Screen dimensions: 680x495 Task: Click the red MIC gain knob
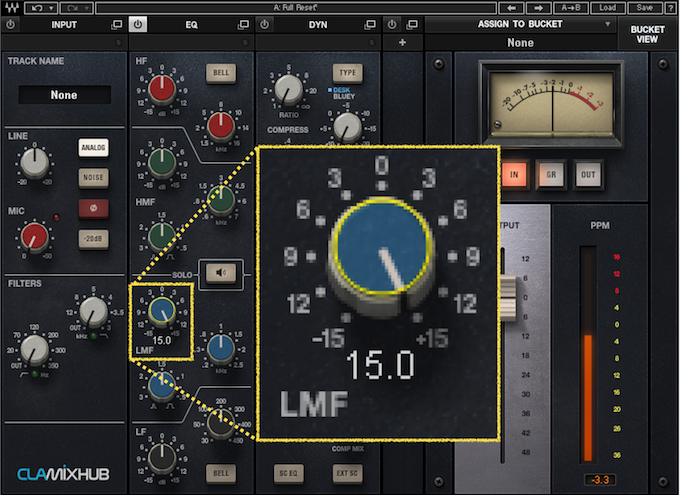click(35, 237)
